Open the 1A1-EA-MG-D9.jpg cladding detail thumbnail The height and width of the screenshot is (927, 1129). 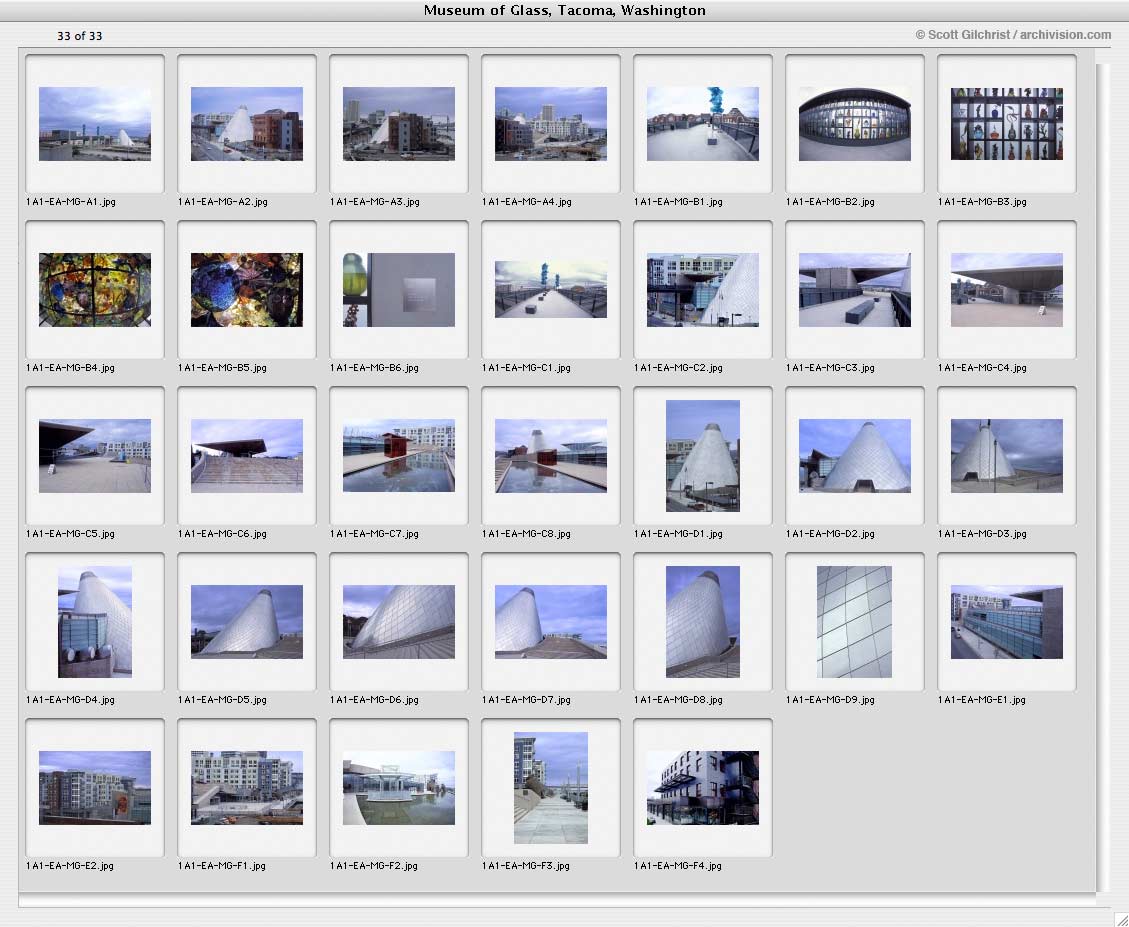[855, 622]
